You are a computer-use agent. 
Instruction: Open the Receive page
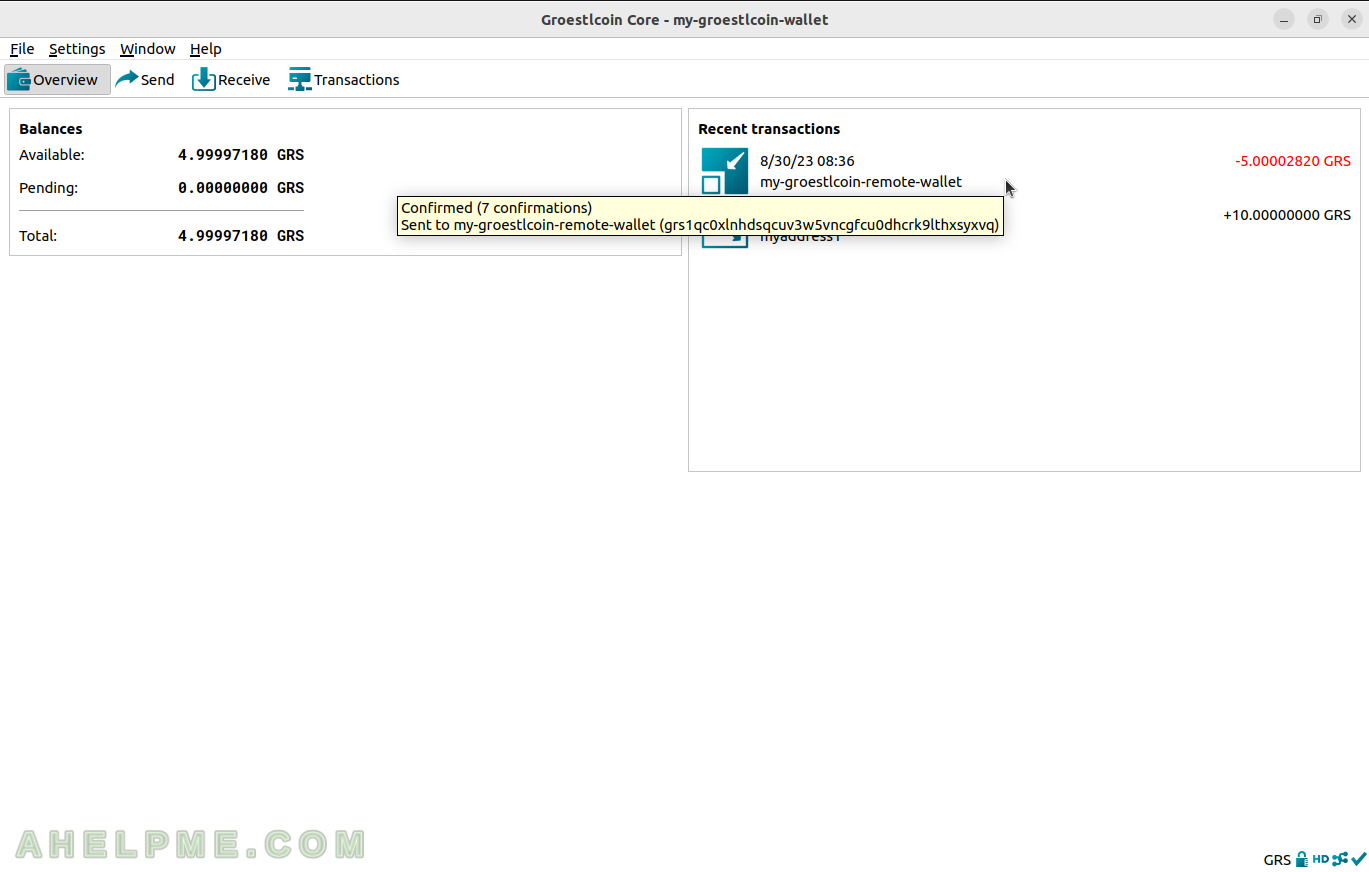(231, 80)
